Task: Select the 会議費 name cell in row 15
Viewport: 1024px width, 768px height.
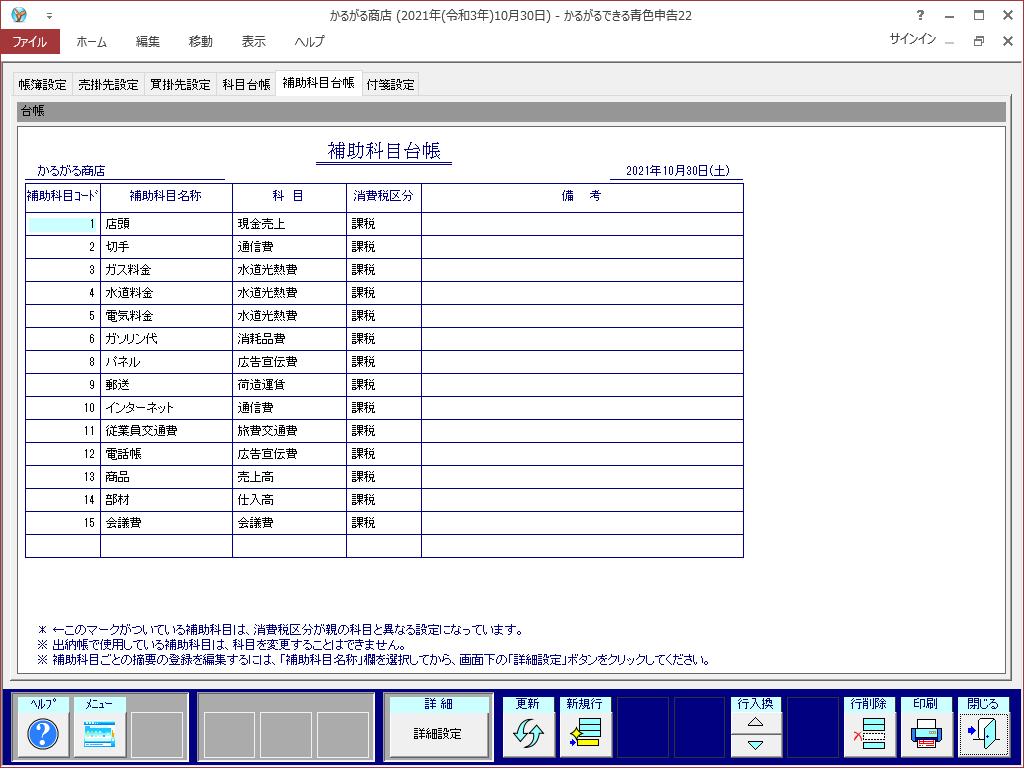Action: pyautogui.click(x=167, y=522)
